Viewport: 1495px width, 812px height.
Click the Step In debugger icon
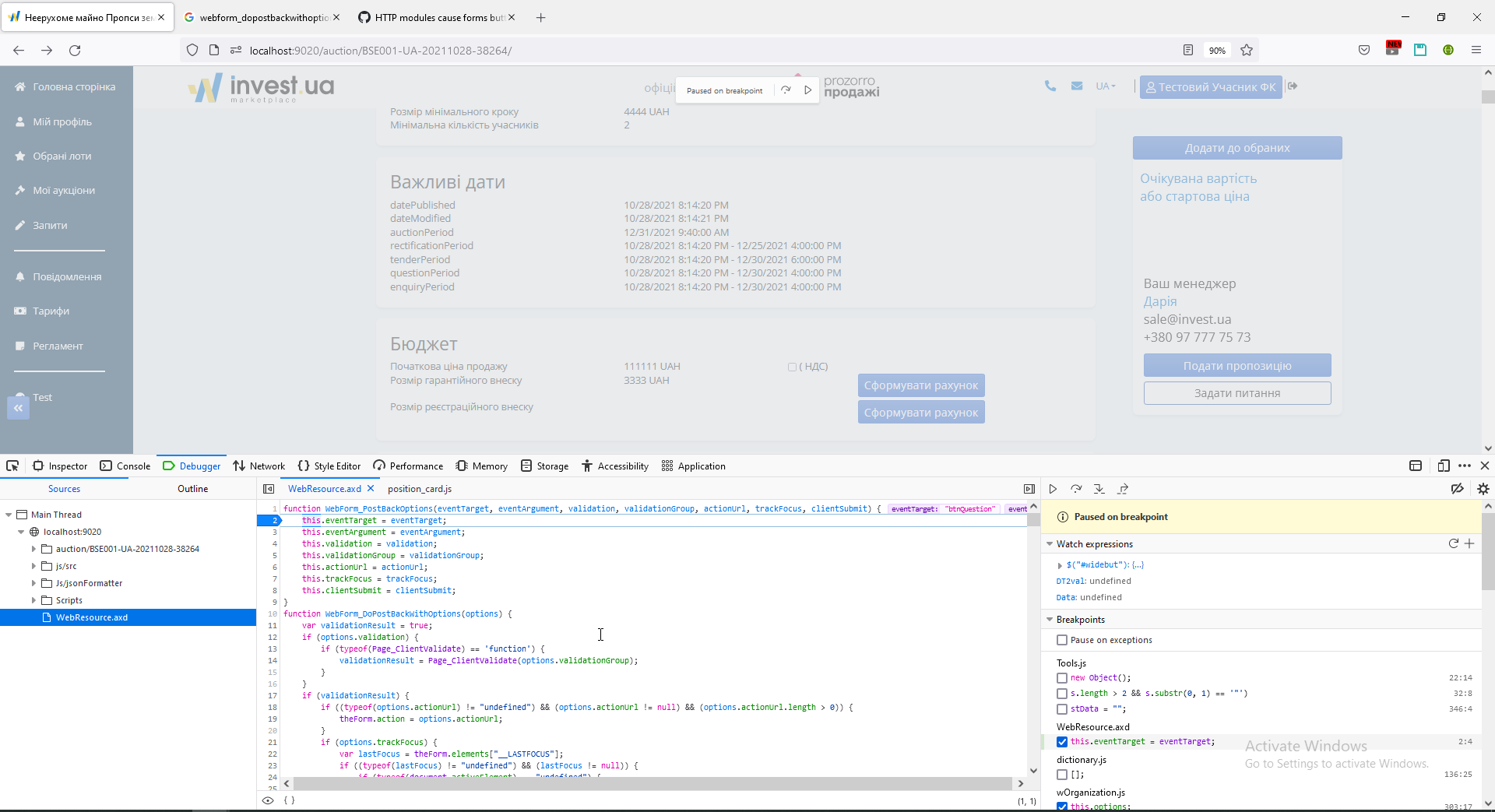1099,489
